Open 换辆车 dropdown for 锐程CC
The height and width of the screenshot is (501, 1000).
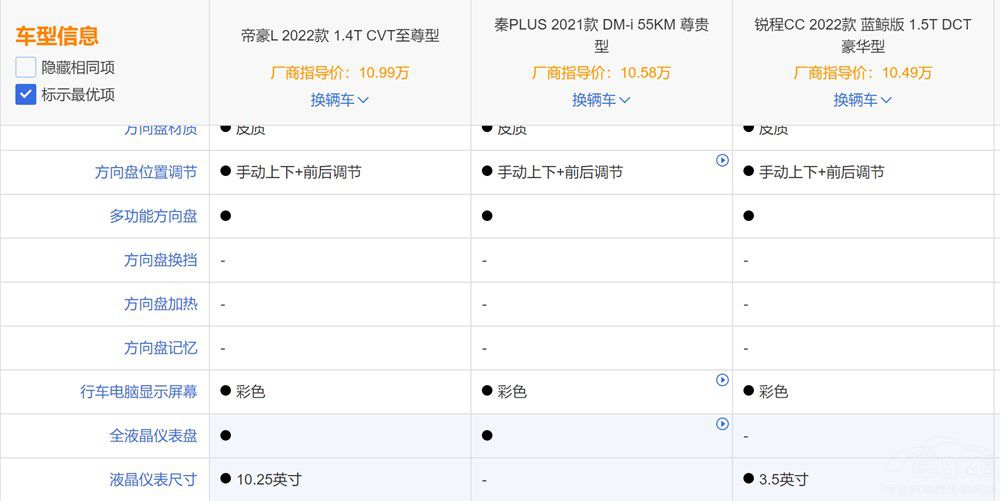pos(863,100)
